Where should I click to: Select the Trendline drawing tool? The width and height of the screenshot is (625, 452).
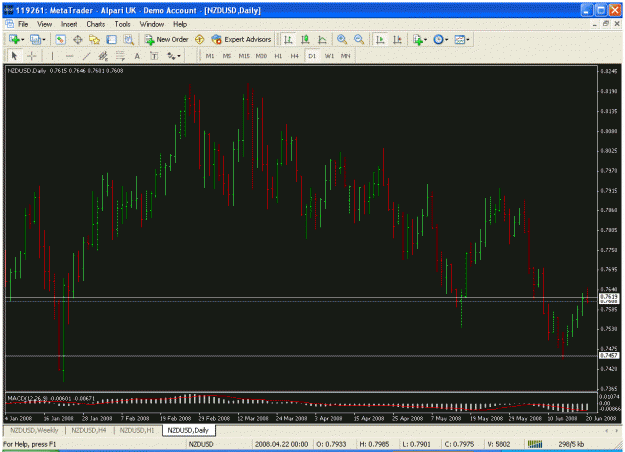[86, 56]
